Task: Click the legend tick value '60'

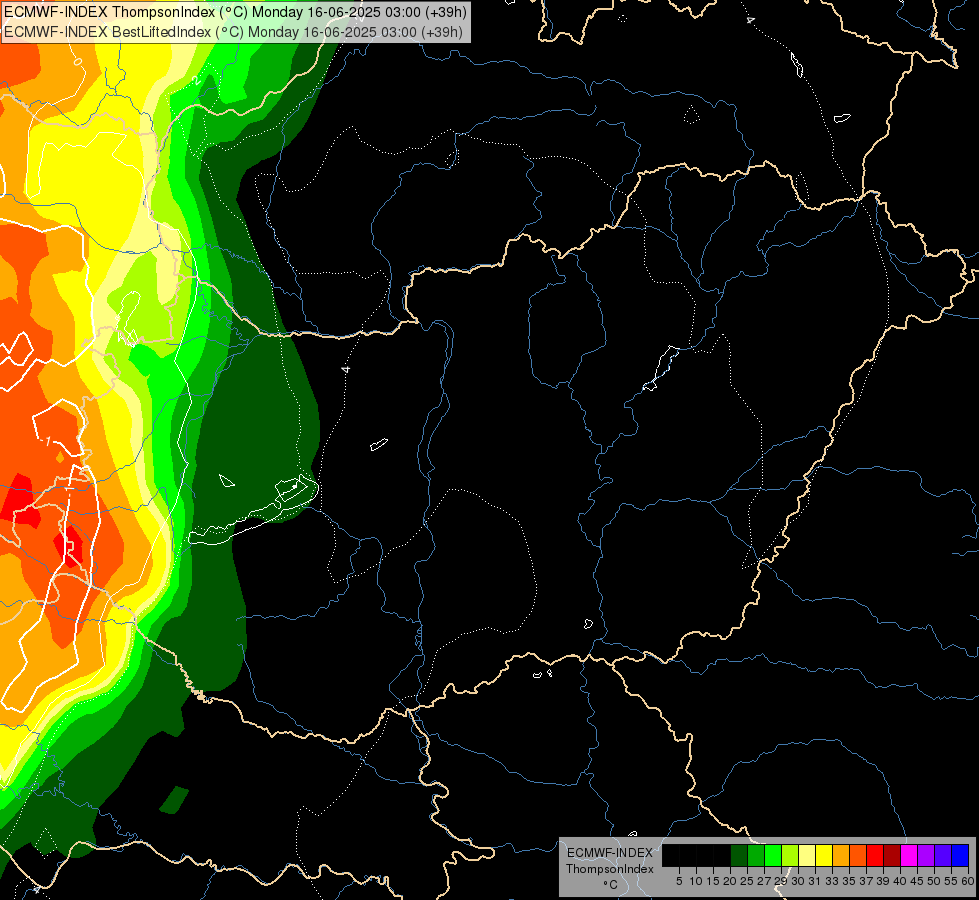Action: [968, 881]
